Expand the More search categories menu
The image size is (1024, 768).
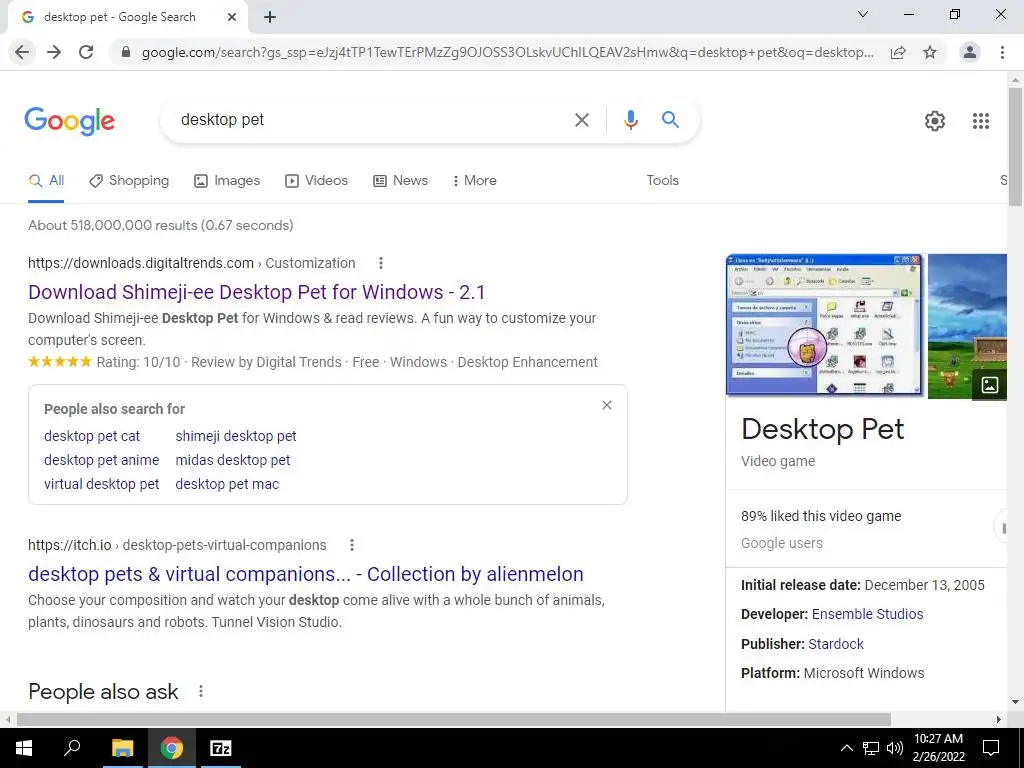pyautogui.click(x=475, y=181)
